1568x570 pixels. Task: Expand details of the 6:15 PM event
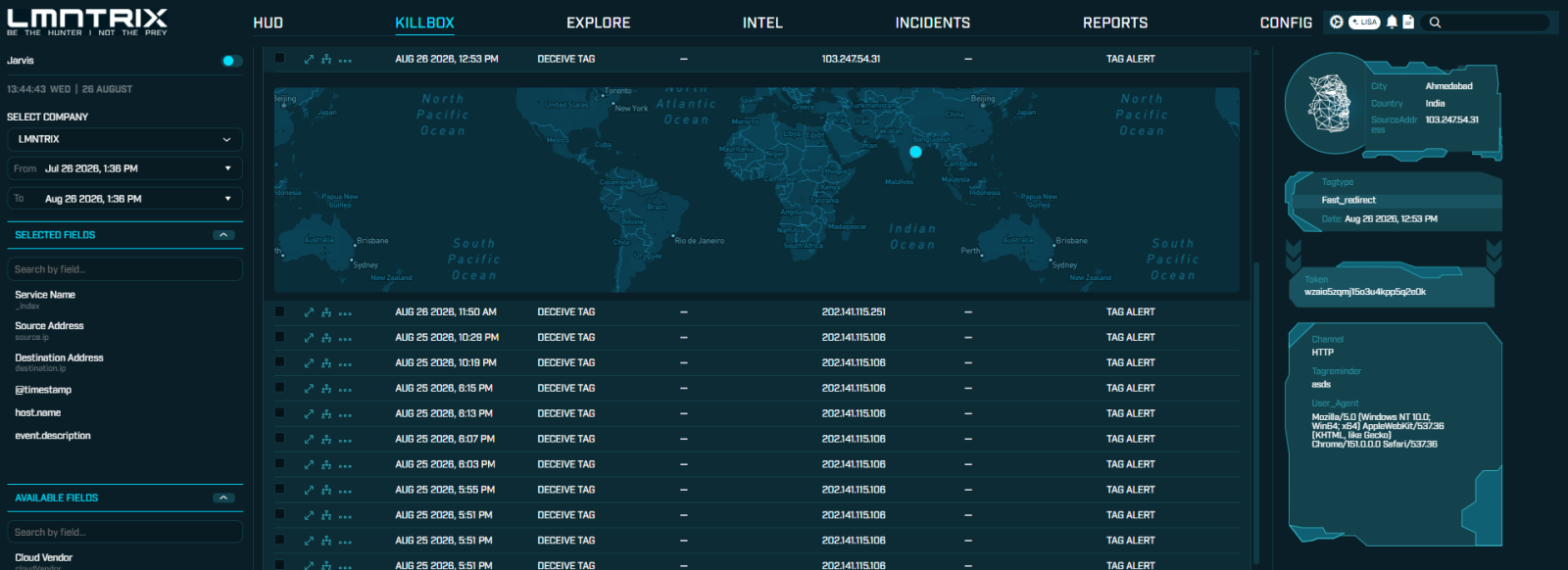tap(309, 389)
